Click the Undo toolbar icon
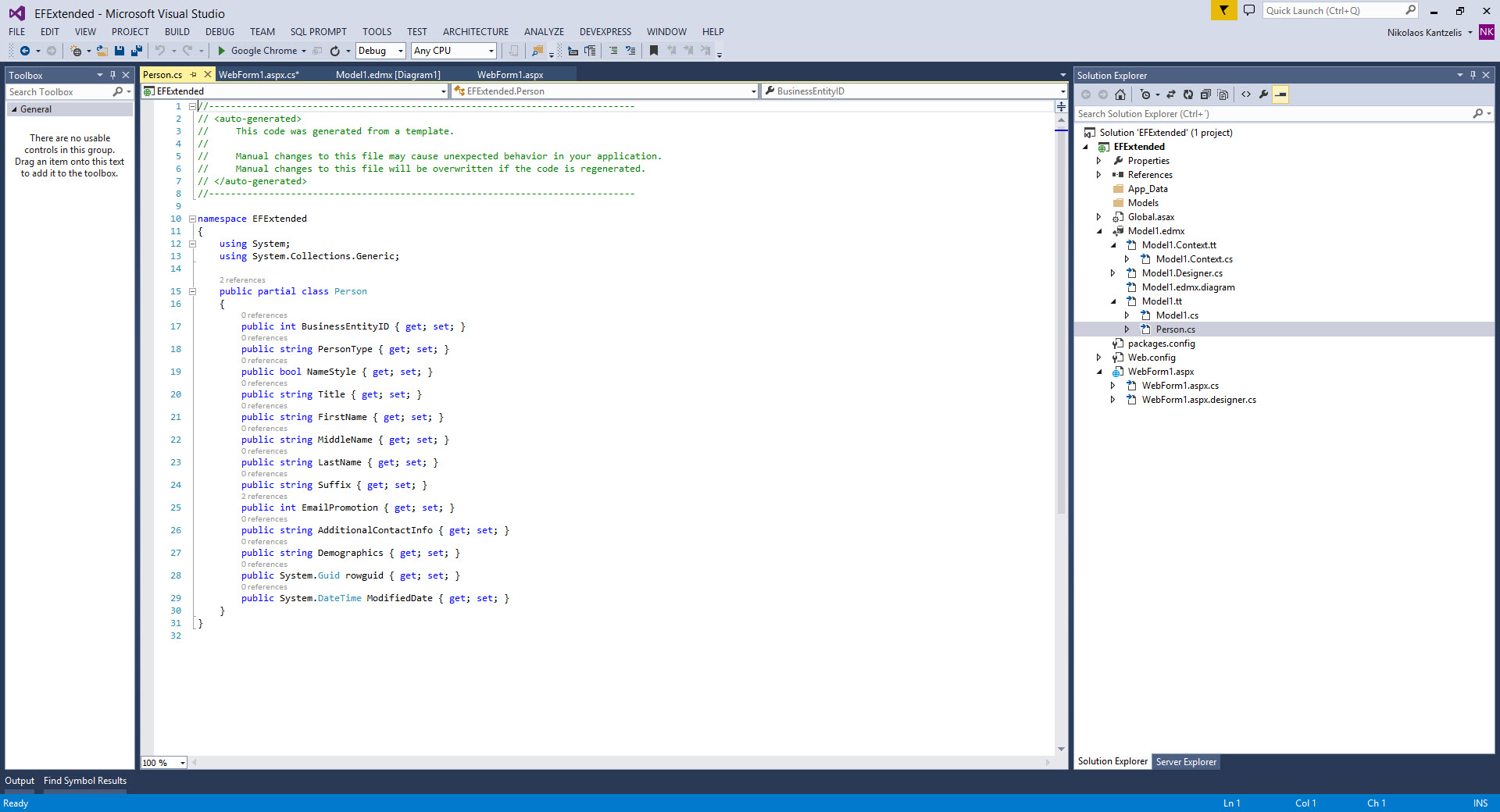 point(160,51)
